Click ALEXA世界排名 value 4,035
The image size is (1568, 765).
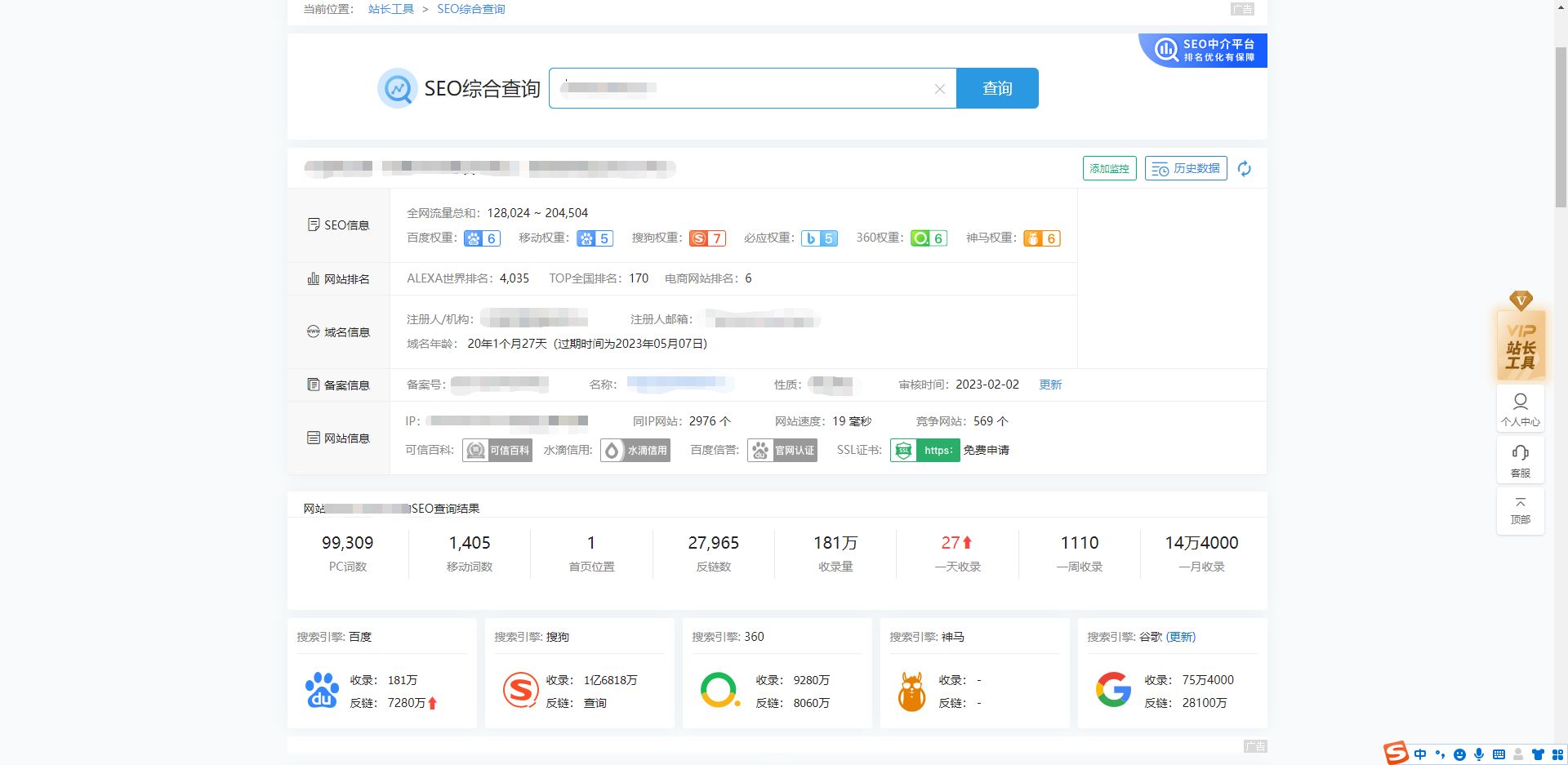(514, 278)
